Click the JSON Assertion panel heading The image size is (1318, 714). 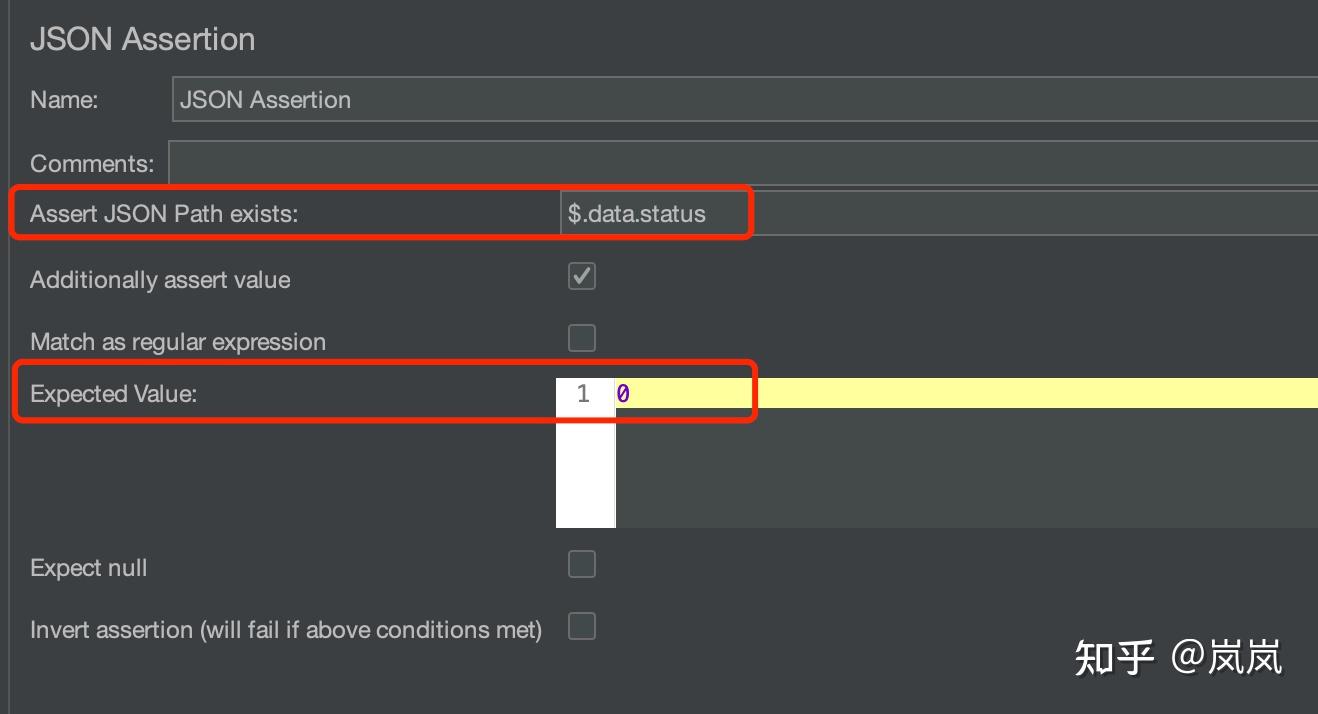(x=142, y=39)
